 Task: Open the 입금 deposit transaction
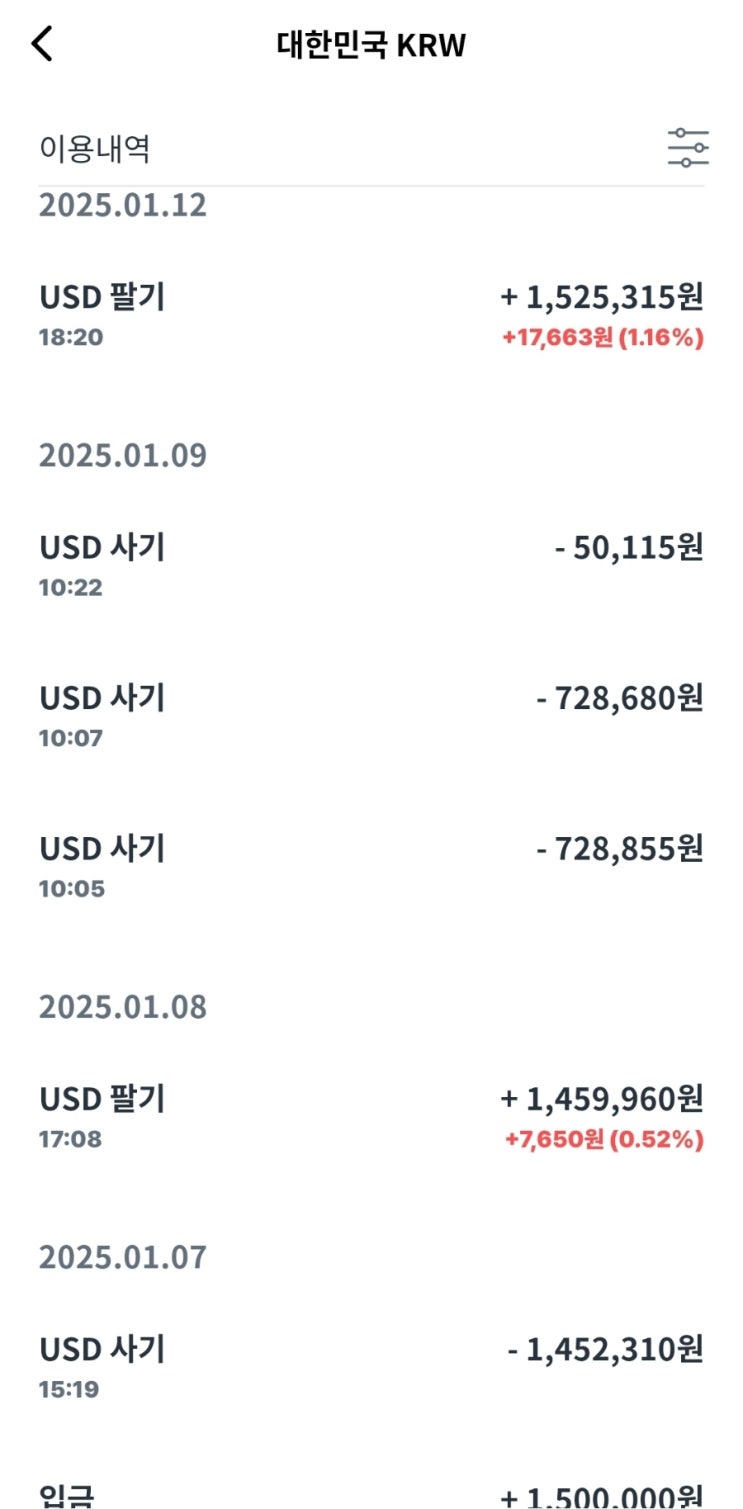coord(66,1496)
